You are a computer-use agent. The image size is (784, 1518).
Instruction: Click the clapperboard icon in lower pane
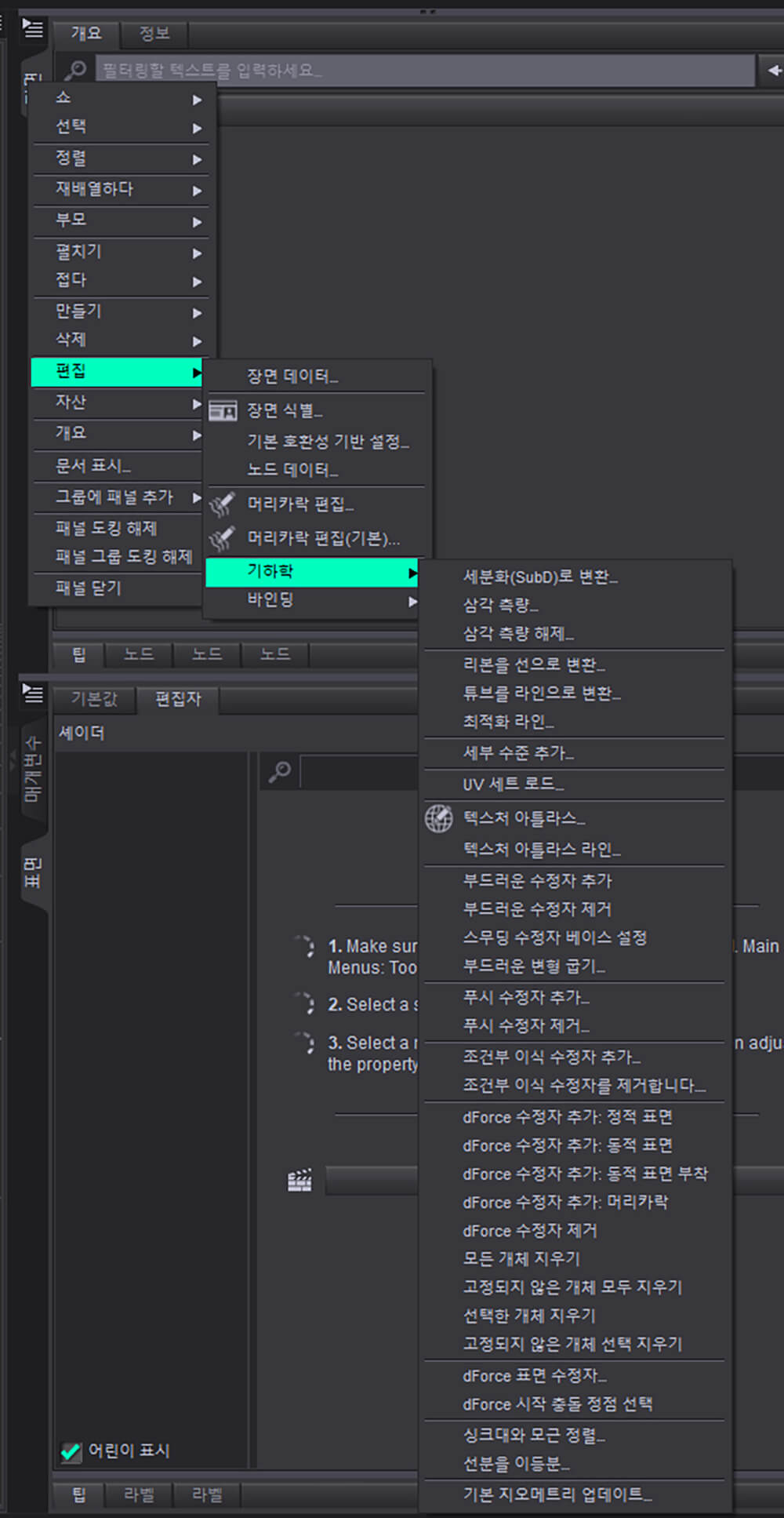pos(299,1180)
